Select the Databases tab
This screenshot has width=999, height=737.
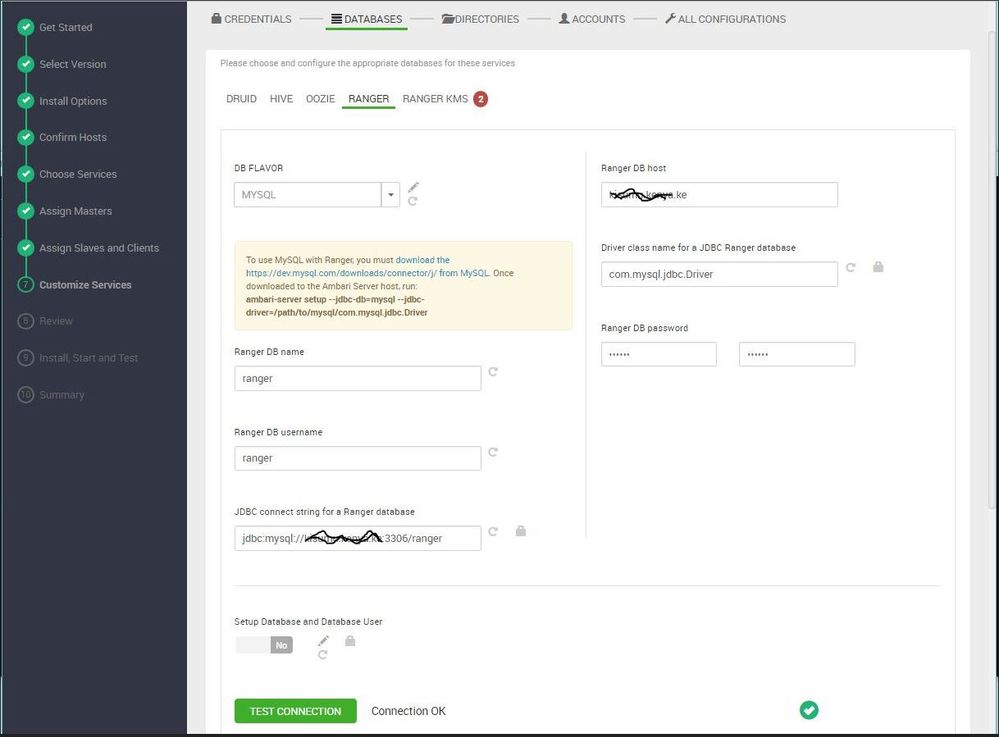(x=366, y=19)
